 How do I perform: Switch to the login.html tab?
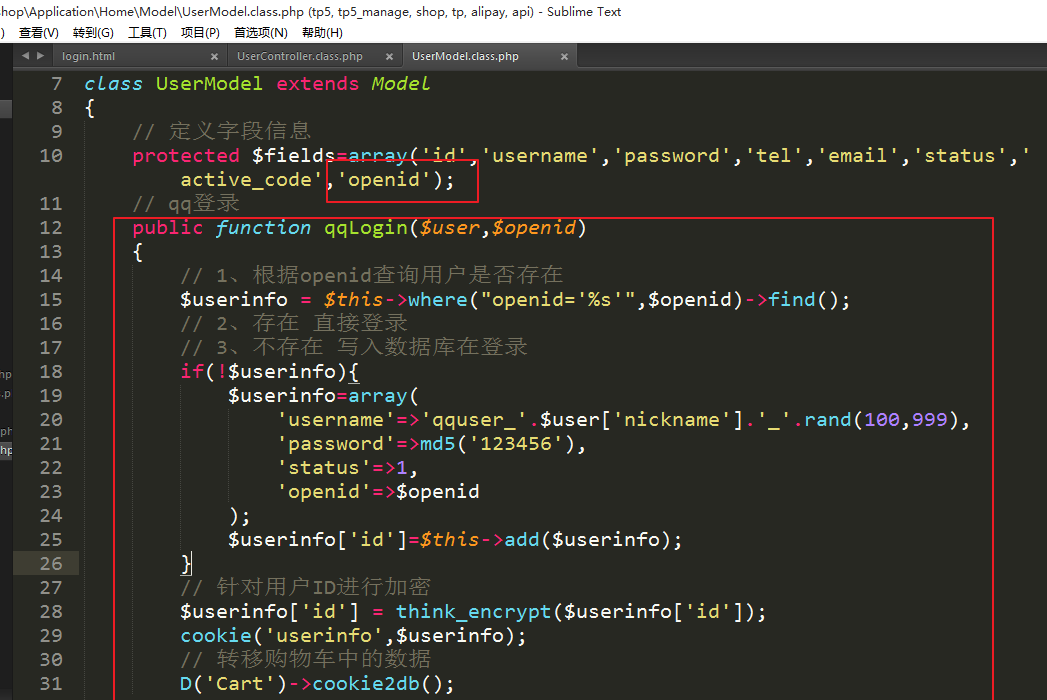[x=90, y=57]
